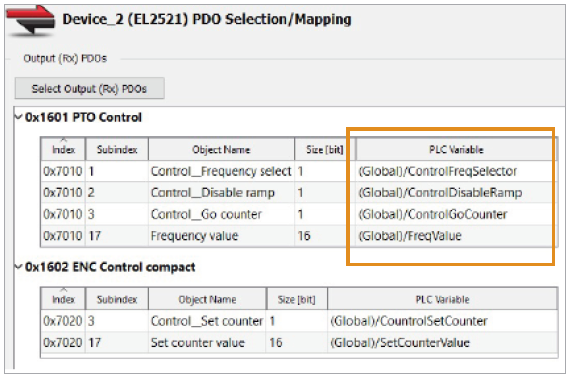Click Subindex column header in PTO Control table
This screenshot has height=380, width=570.
tap(117, 149)
